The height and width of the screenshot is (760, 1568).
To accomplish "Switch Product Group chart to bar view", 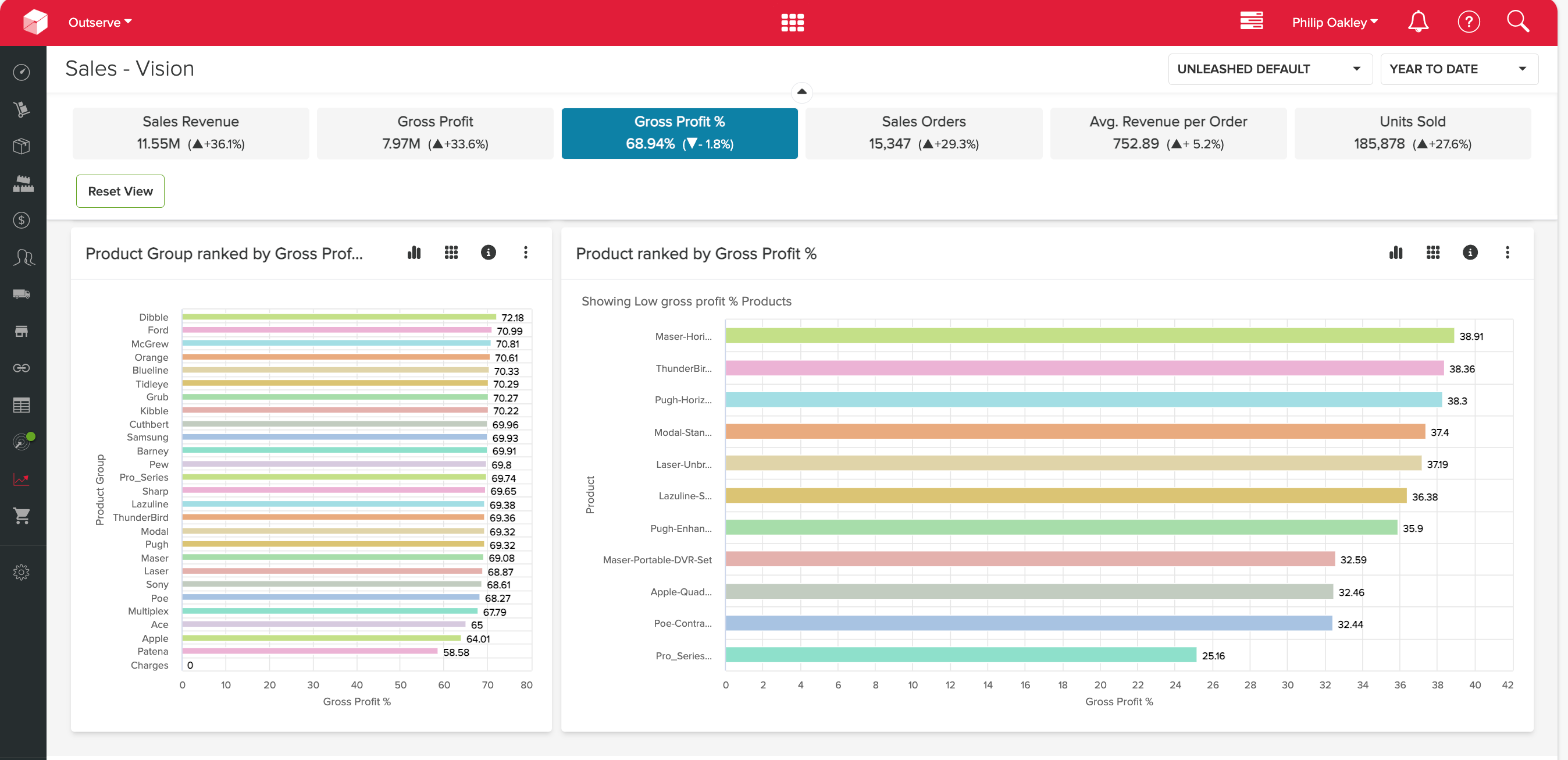I will tap(414, 252).
